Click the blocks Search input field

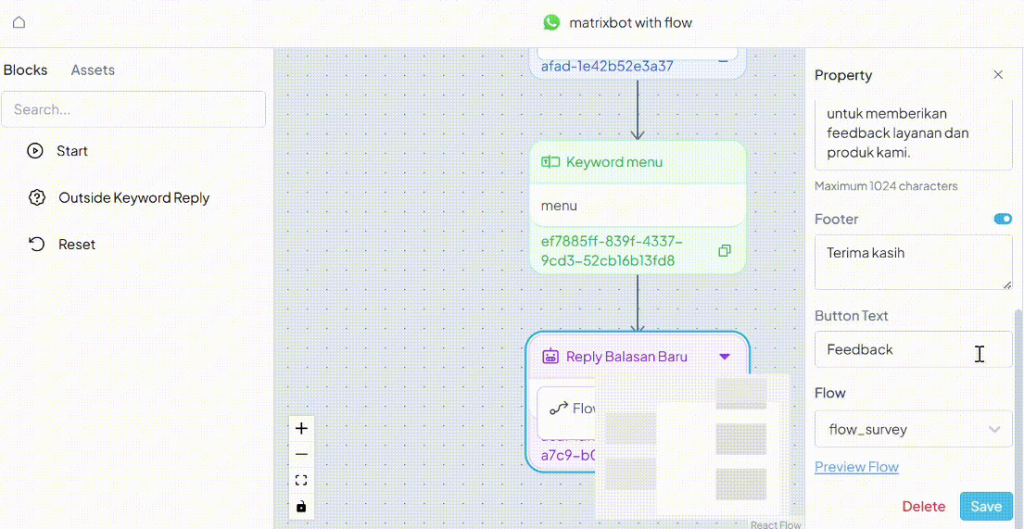(x=133, y=109)
